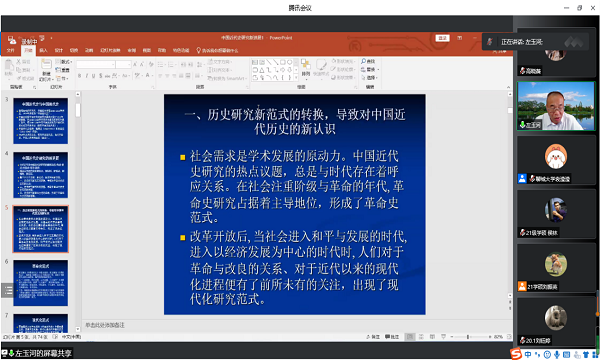Open the Insert ribbon tab
600x360 pixels.
click(43, 50)
